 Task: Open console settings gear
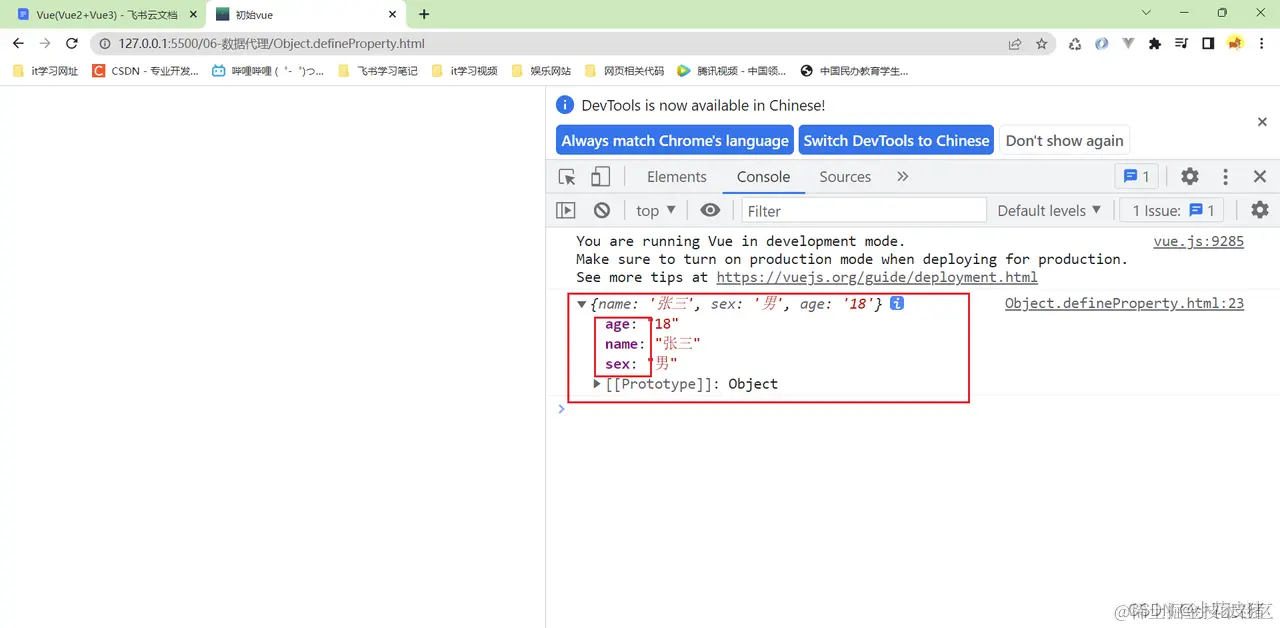[x=1260, y=211]
